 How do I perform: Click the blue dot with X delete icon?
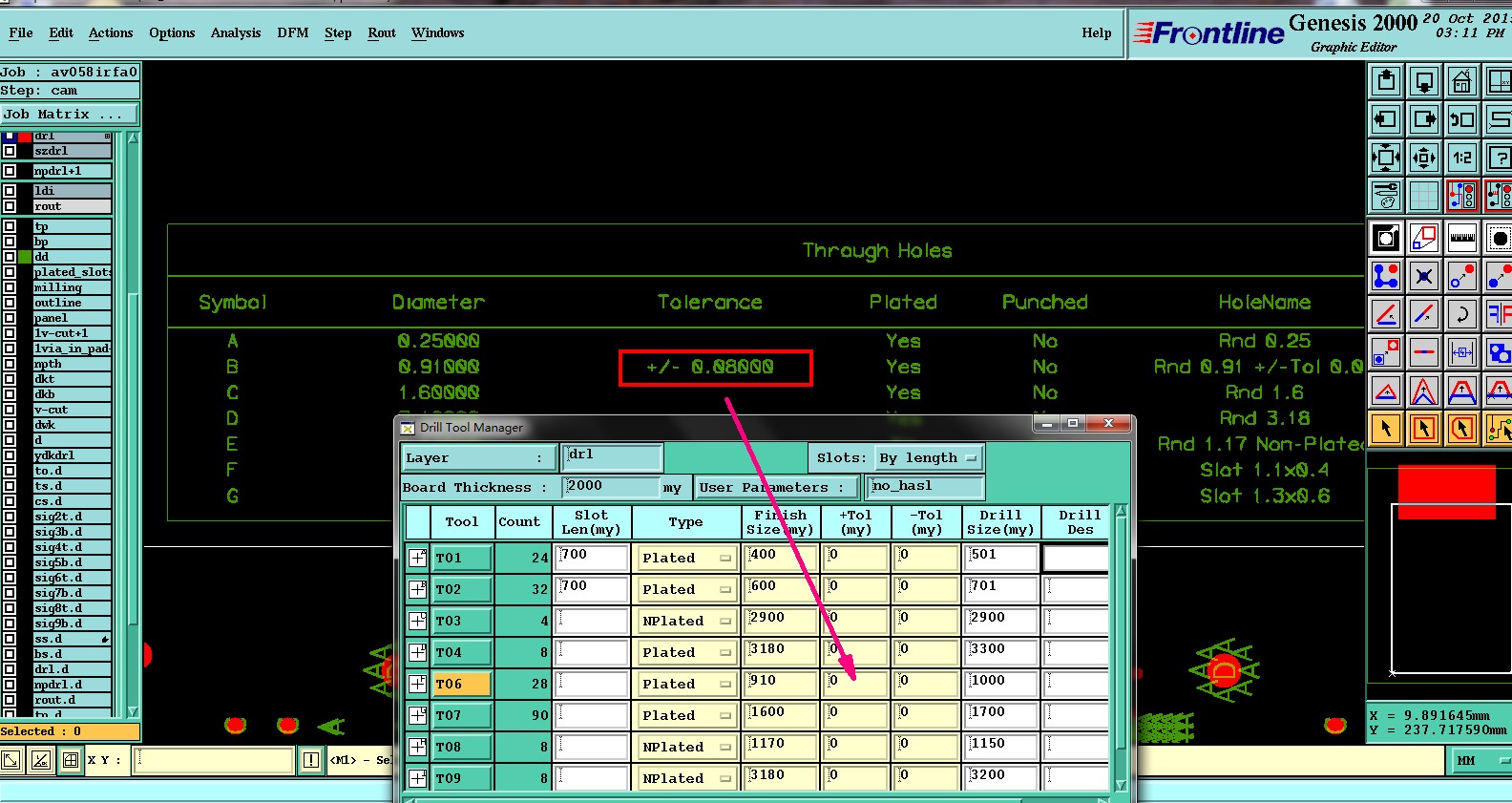click(1424, 276)
